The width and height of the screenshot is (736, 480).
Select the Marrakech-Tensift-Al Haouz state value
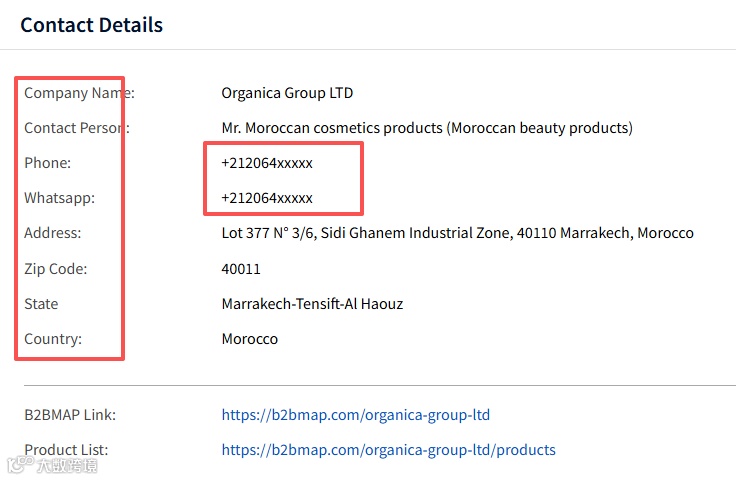coord(312,304)
